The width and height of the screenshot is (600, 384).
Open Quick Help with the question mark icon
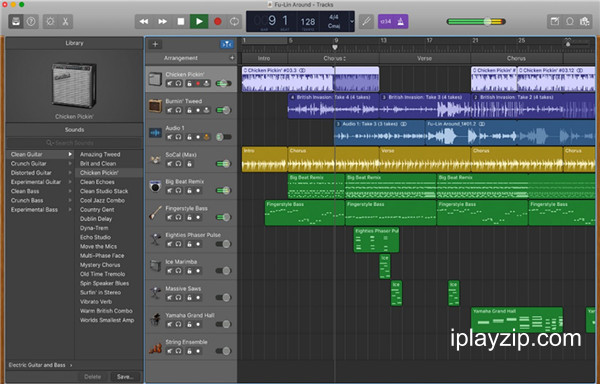(31, 21)
